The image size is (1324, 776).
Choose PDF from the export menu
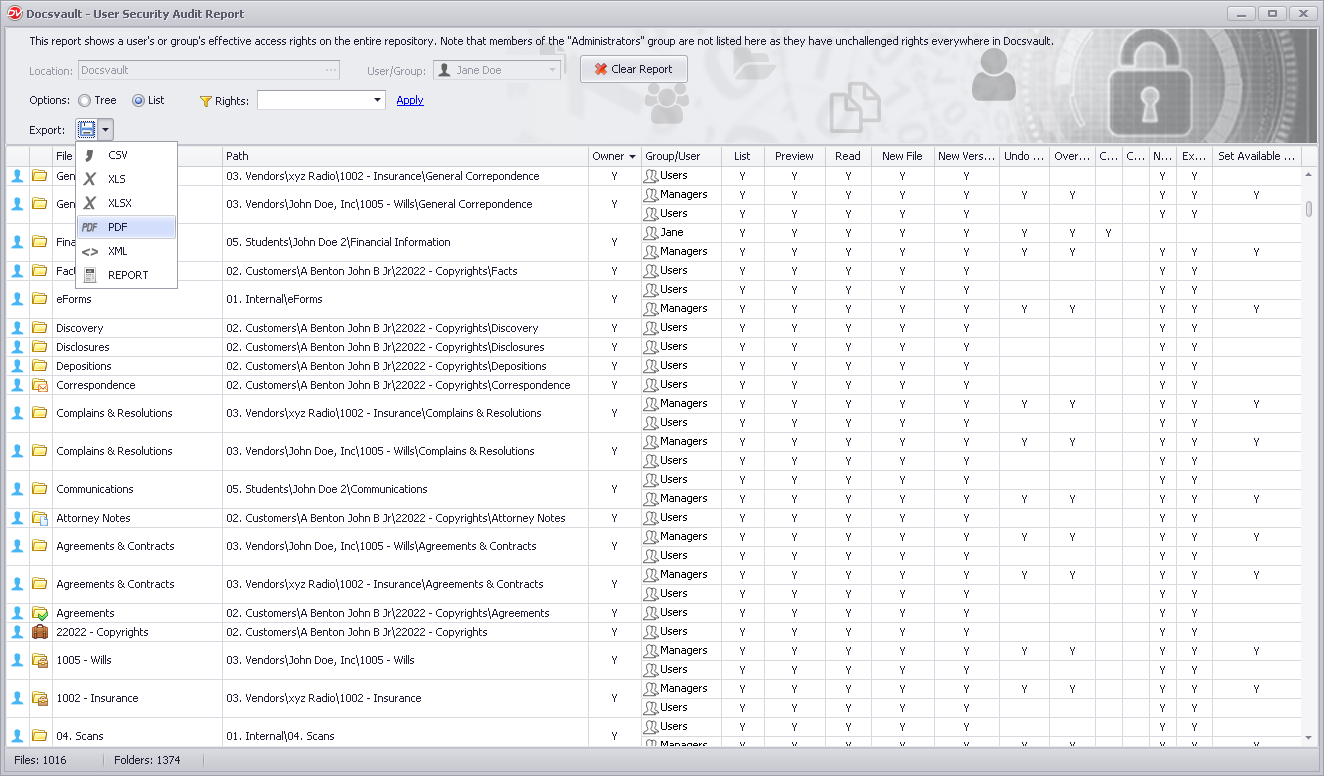pos(125,226)
